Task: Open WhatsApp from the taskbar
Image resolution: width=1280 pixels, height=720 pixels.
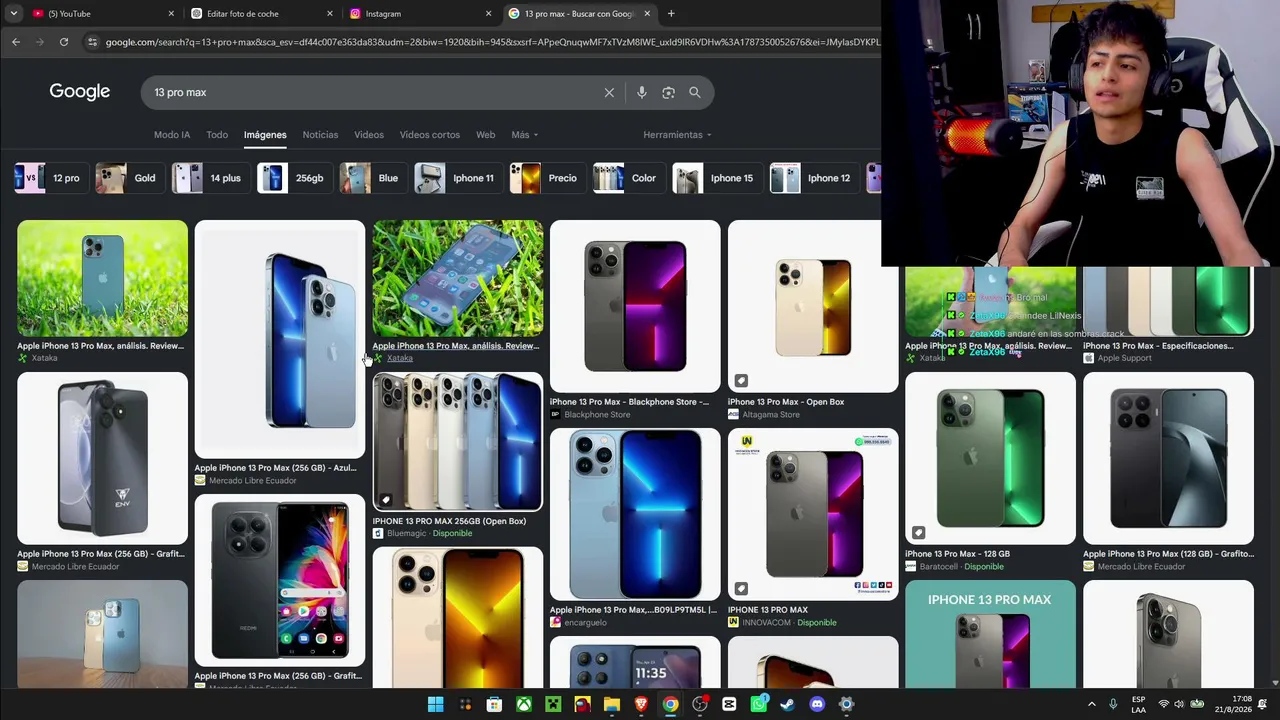Action: click(758, 704)
